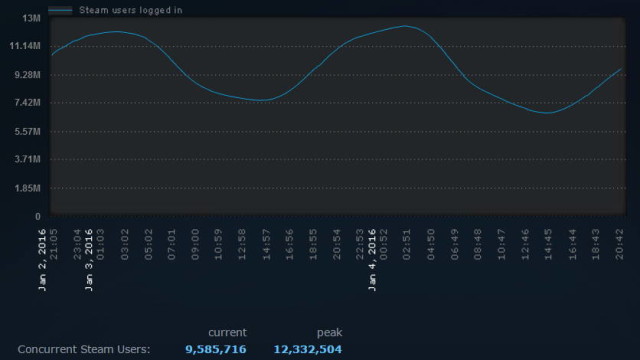Screen dimensions: 640x360
Task: Click the 16:44 time label
Action: click(573, 244)
